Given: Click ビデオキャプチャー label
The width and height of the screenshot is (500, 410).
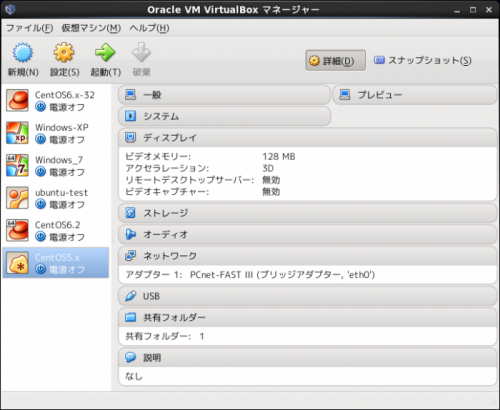Looking at the screenshot, I should [167, 192].
